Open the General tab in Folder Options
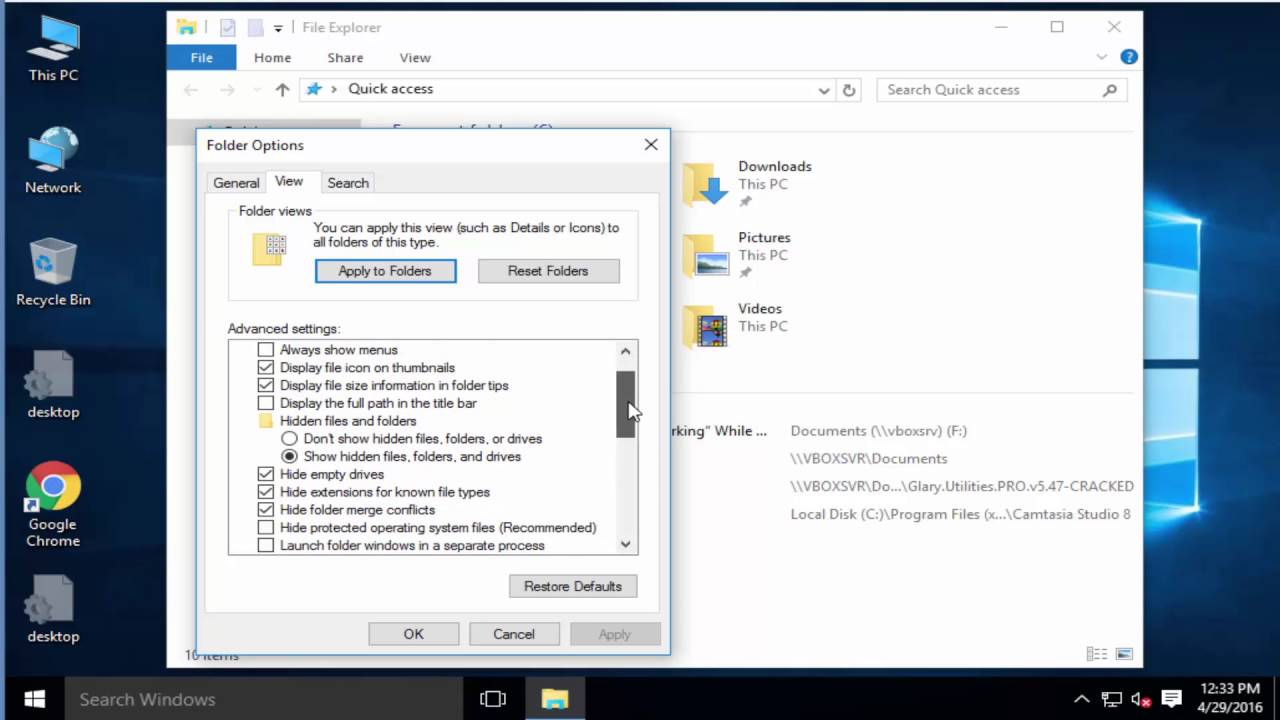1280x720 pixels. click(236, 183)
